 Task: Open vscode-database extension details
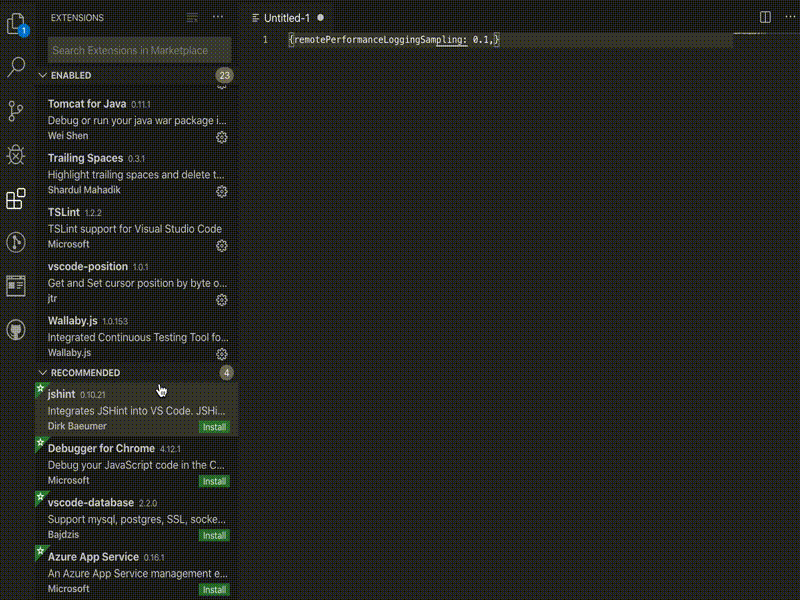[137, 518]
